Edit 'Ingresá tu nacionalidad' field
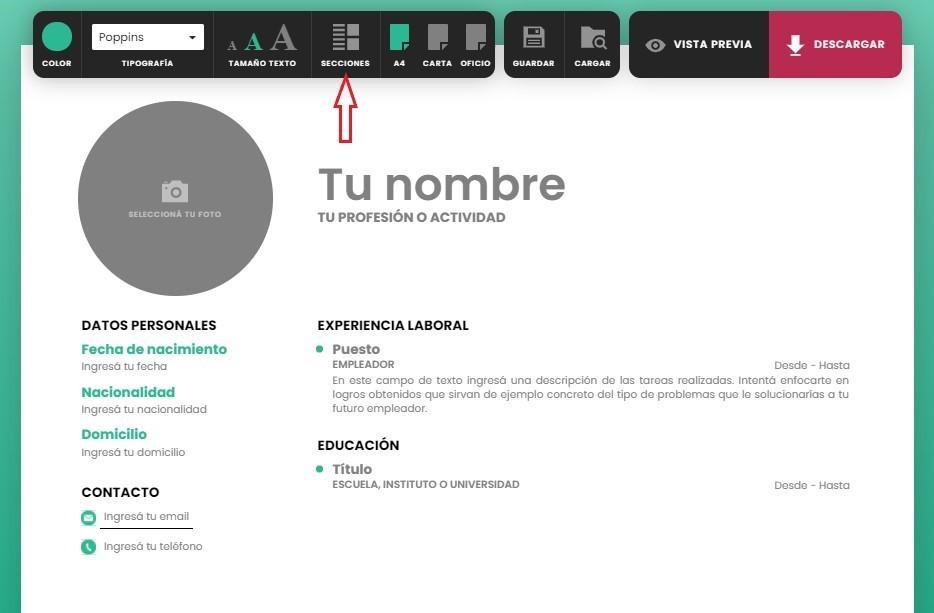This screenshot has height=613, width=934. (x=144, y=409)
